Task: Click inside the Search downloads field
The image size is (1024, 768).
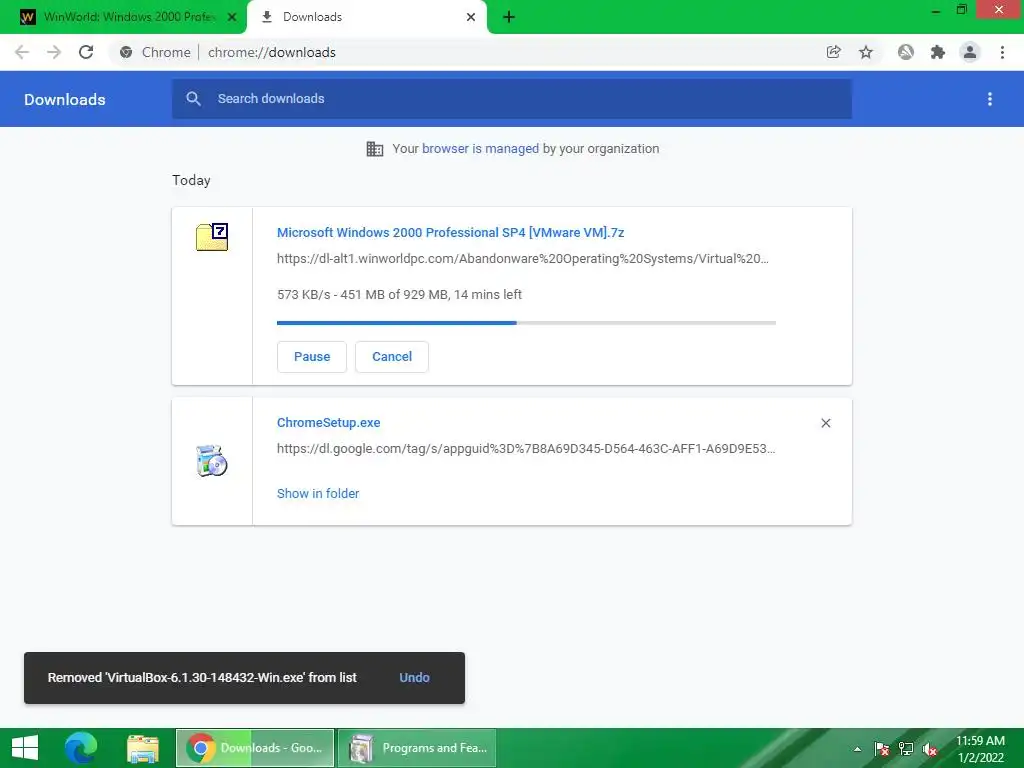Action: [512, 99]
